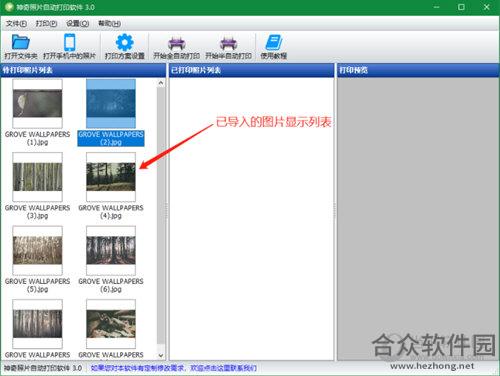Click the 打开手机中的照片 phone icon

click(x=70, y=42)
